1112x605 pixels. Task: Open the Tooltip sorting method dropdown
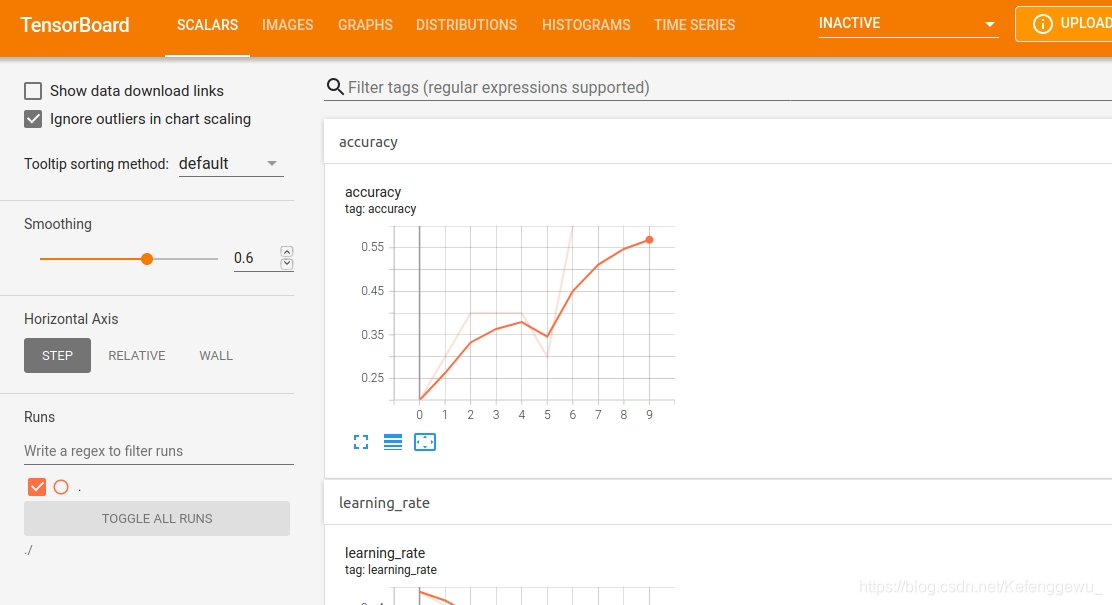pyautogui.click(x=230, y=164)
